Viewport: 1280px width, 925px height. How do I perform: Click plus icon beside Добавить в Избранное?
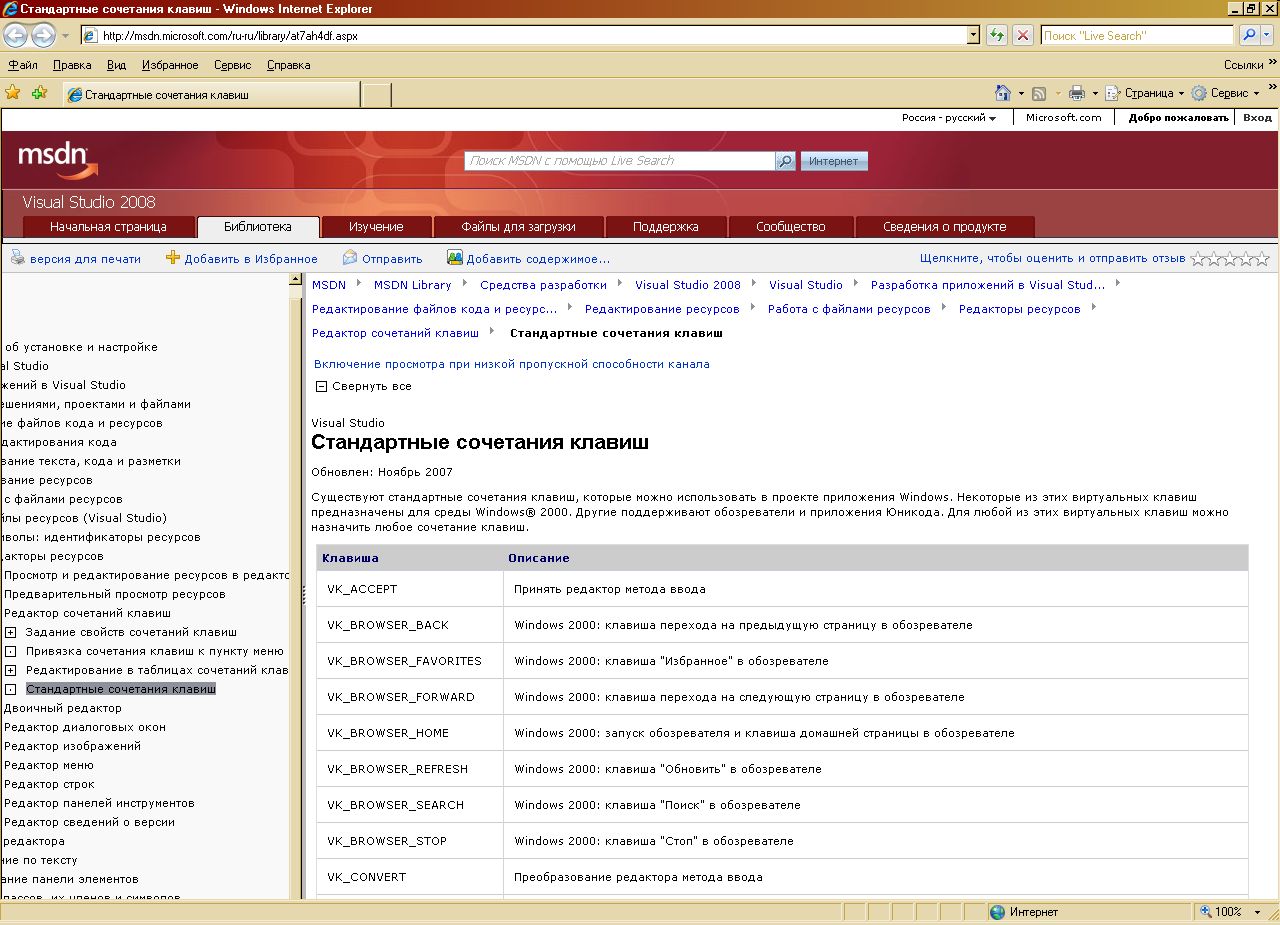(x=173, y=258)
